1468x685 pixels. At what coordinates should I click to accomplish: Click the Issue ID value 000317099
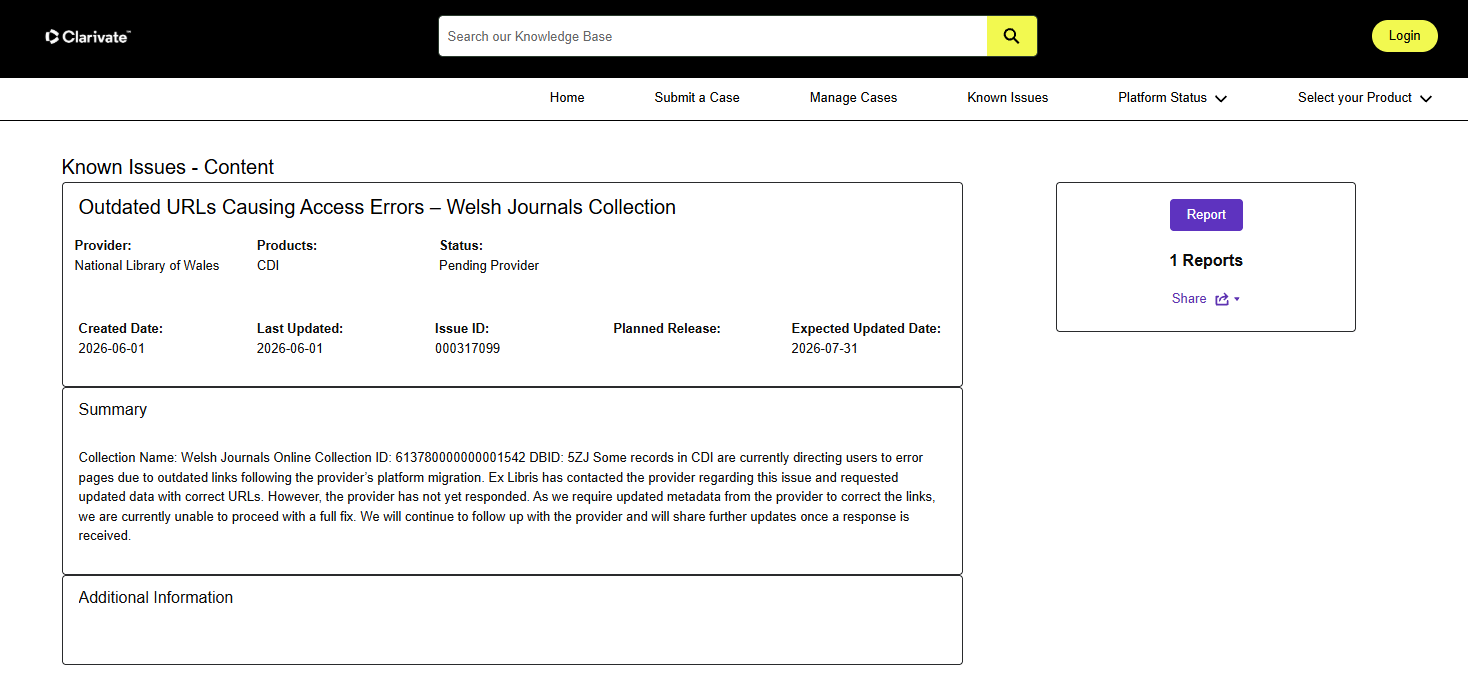tap(467, 349)
